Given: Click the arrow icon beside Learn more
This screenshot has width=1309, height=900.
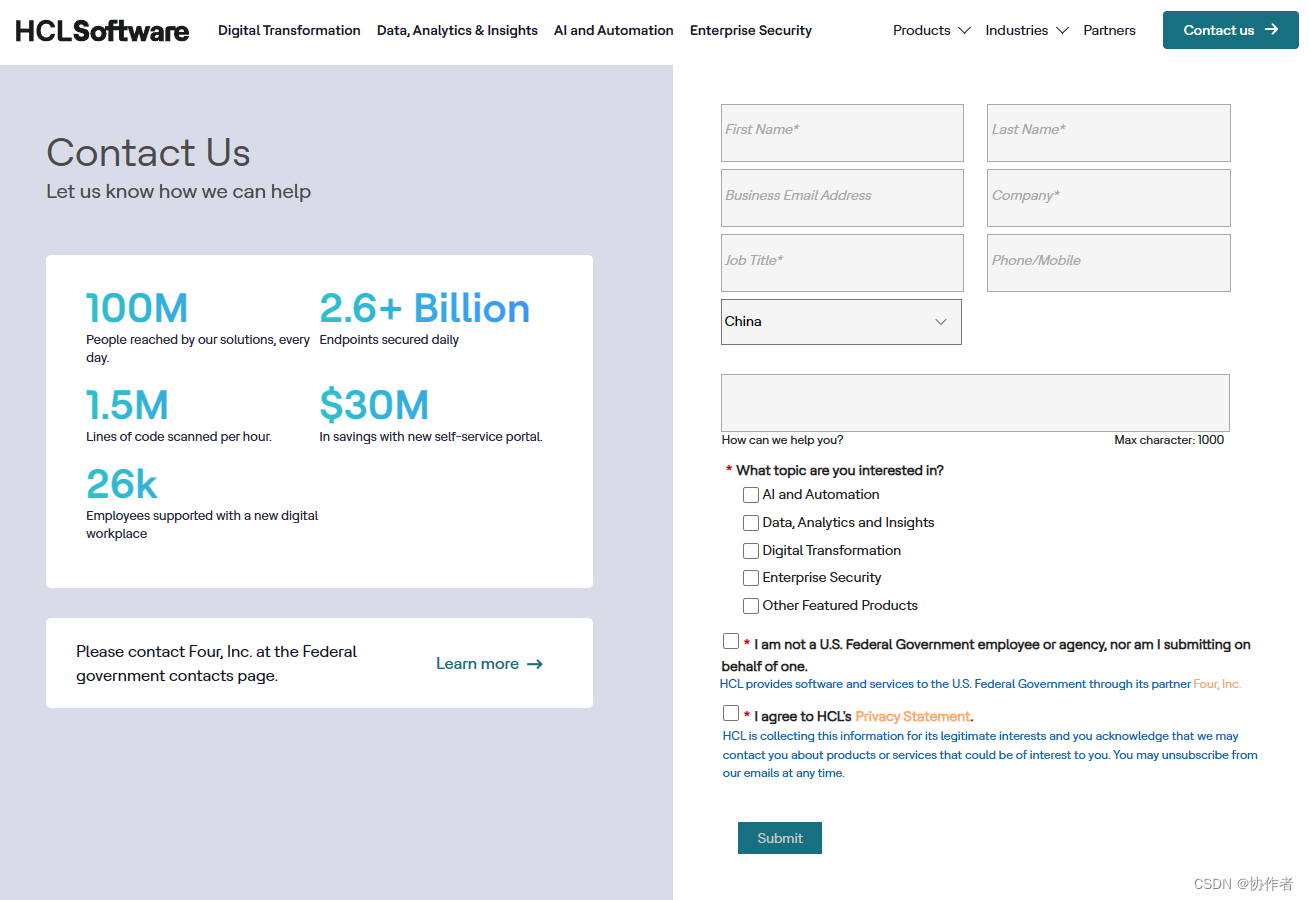Looking at the screenshot, I should (535, 664).
